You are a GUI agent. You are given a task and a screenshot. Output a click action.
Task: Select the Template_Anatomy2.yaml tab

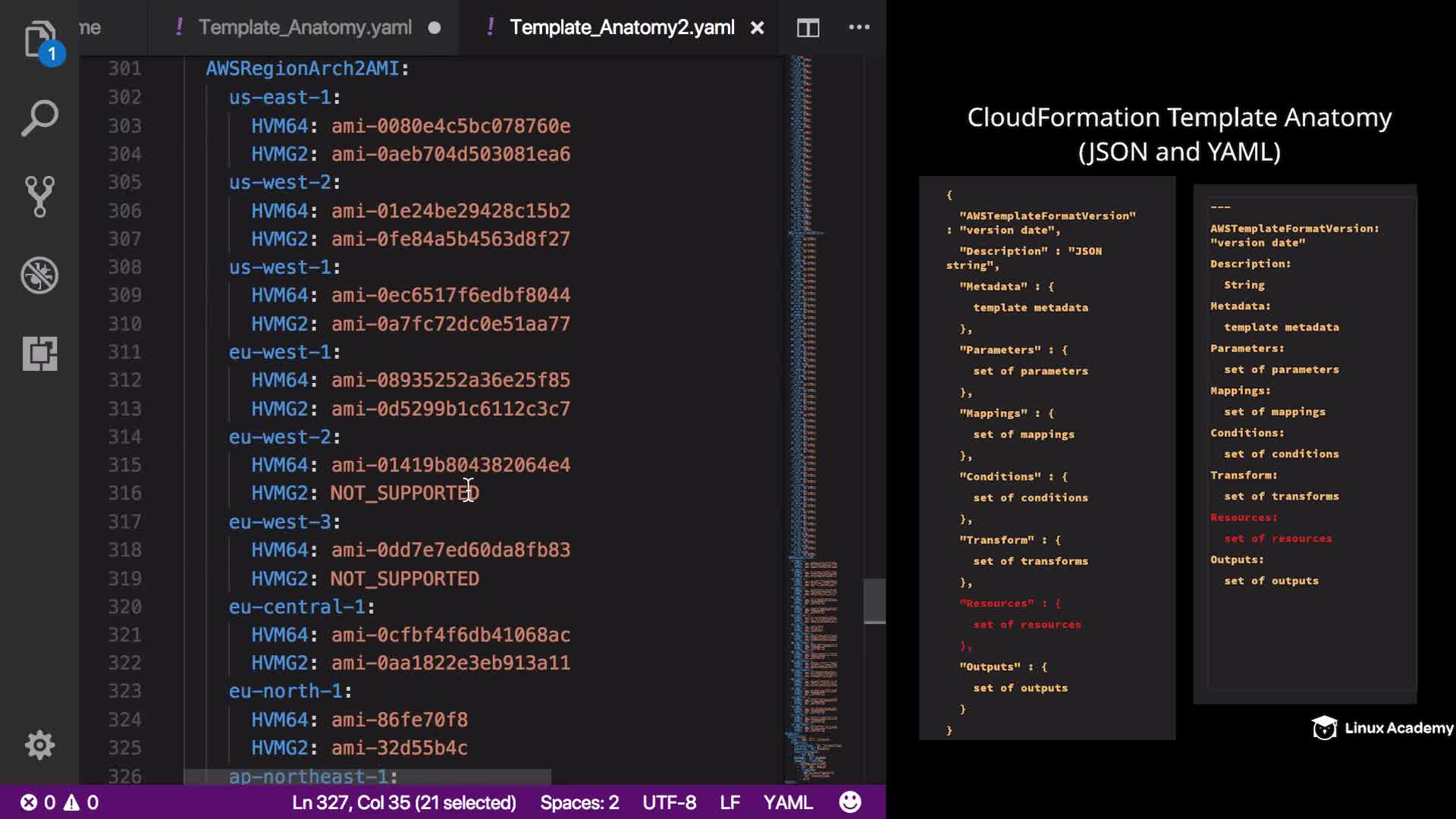[621, 28]
